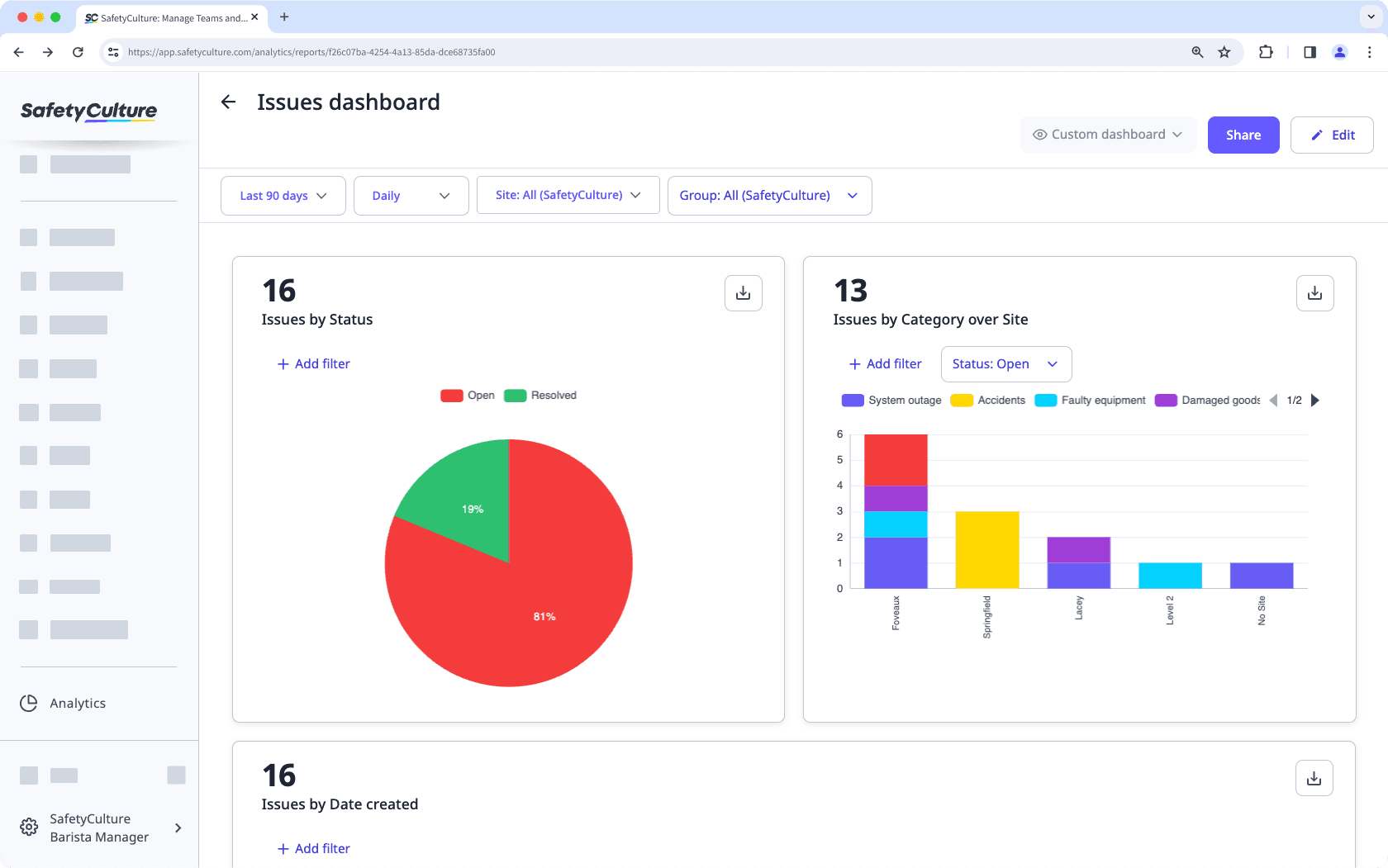Download the Issues by Status chart
Image resolution: width=1388 pixels, height=868 pixels.
tap(743, 293)
